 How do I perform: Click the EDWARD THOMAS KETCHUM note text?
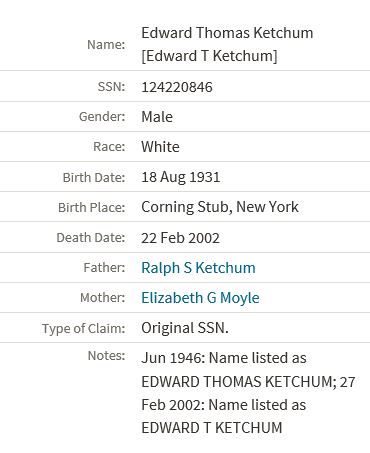tap(239, 382)
